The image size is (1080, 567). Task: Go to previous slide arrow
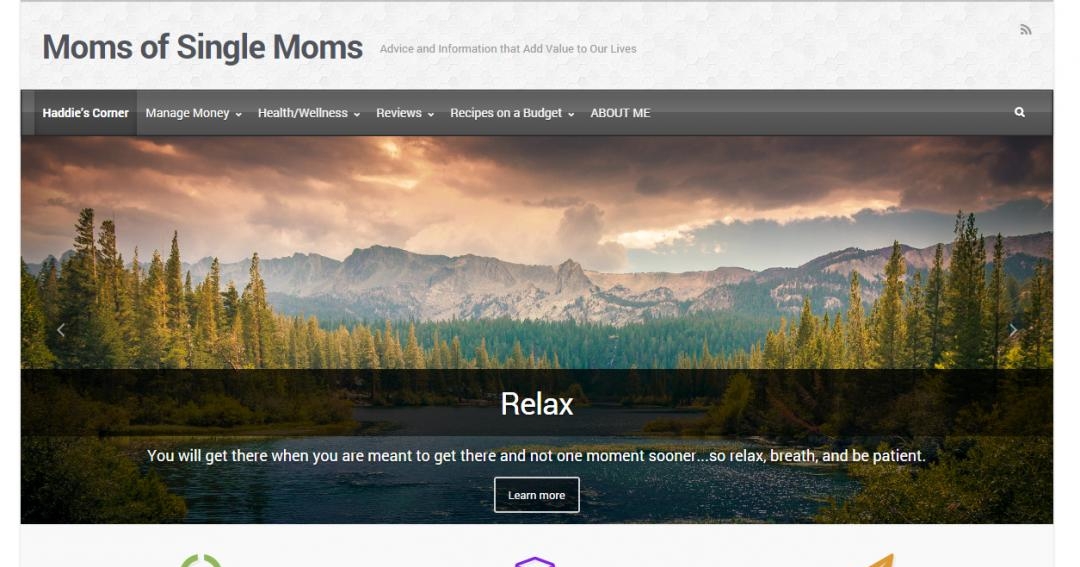click(61, 330)
